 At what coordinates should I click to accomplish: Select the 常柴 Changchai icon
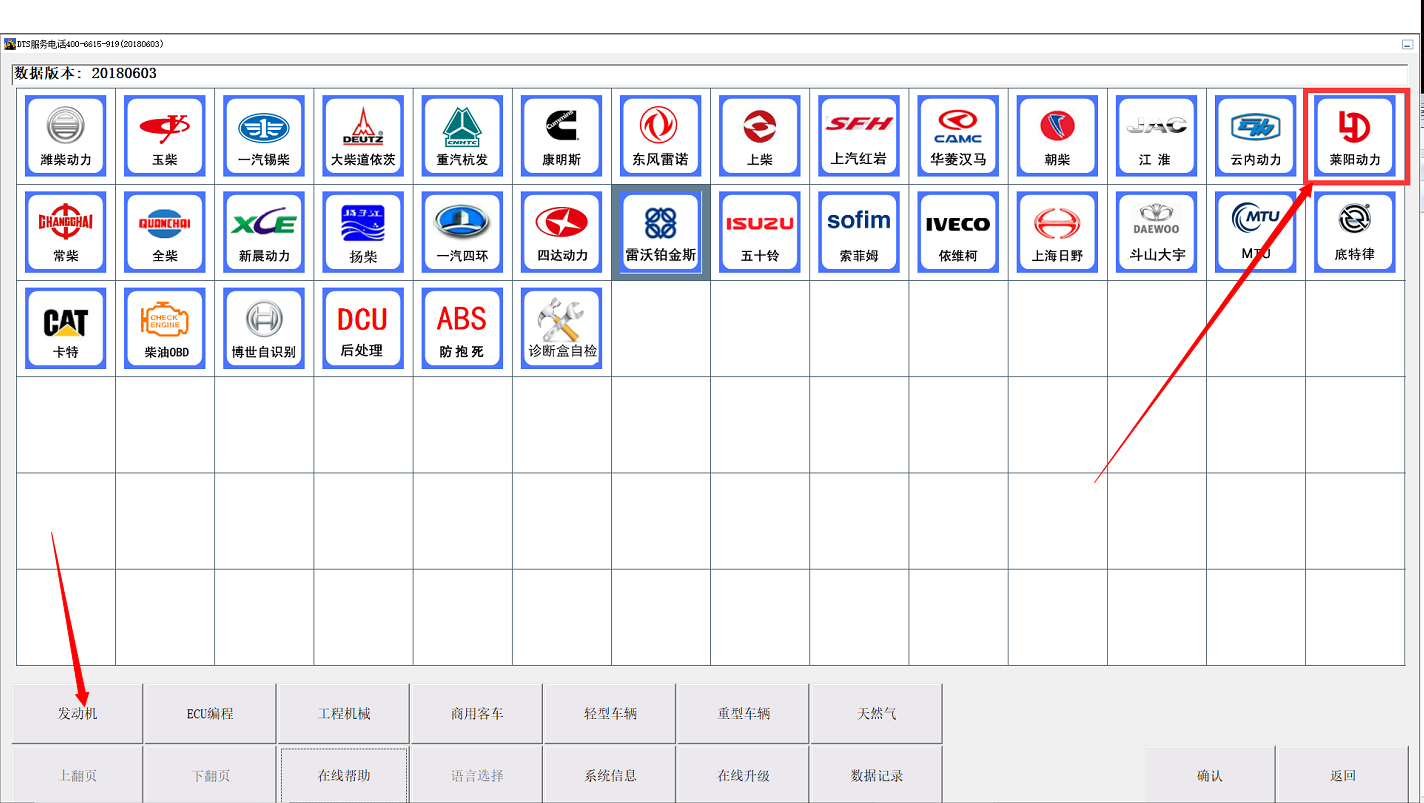pyautogui.click(x=66, y=232)
